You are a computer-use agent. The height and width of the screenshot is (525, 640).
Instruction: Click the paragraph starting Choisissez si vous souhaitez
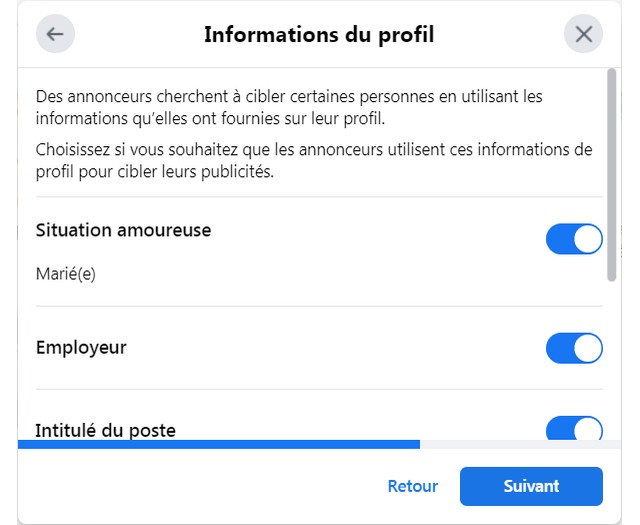pos(314,160)
